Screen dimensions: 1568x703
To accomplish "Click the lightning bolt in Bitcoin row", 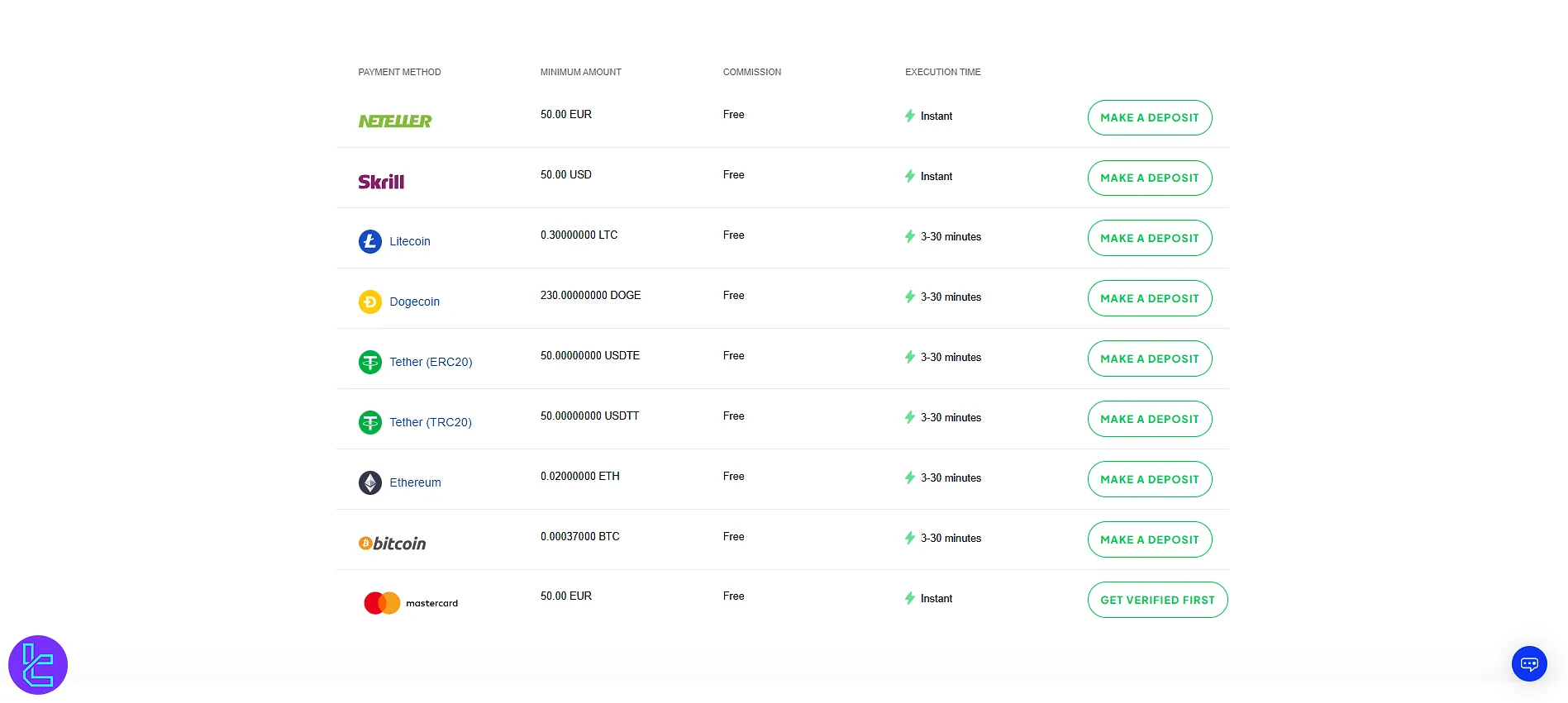I will [x=910, y=538].
